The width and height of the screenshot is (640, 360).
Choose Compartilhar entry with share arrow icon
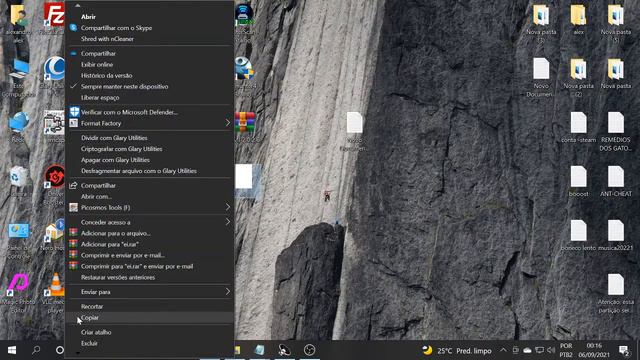[149, 185]
